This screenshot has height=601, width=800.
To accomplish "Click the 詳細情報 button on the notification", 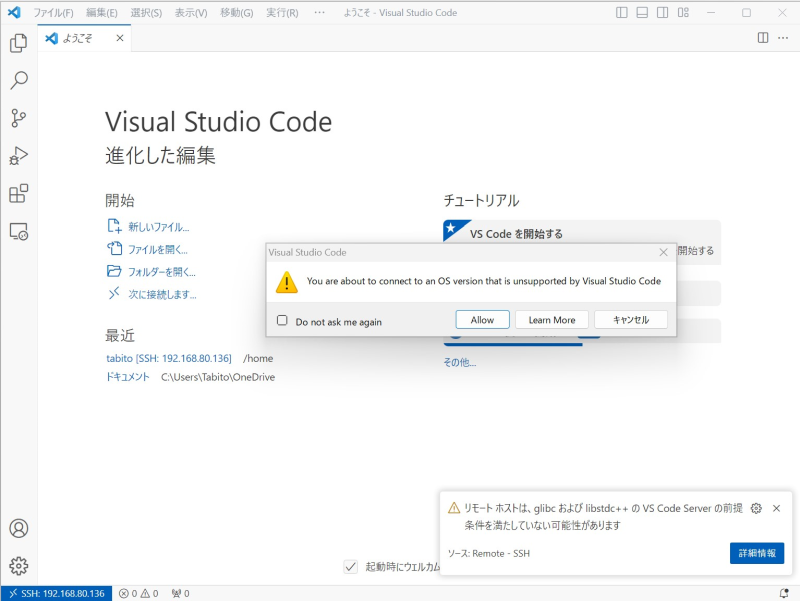I will (x=756, y=553).
